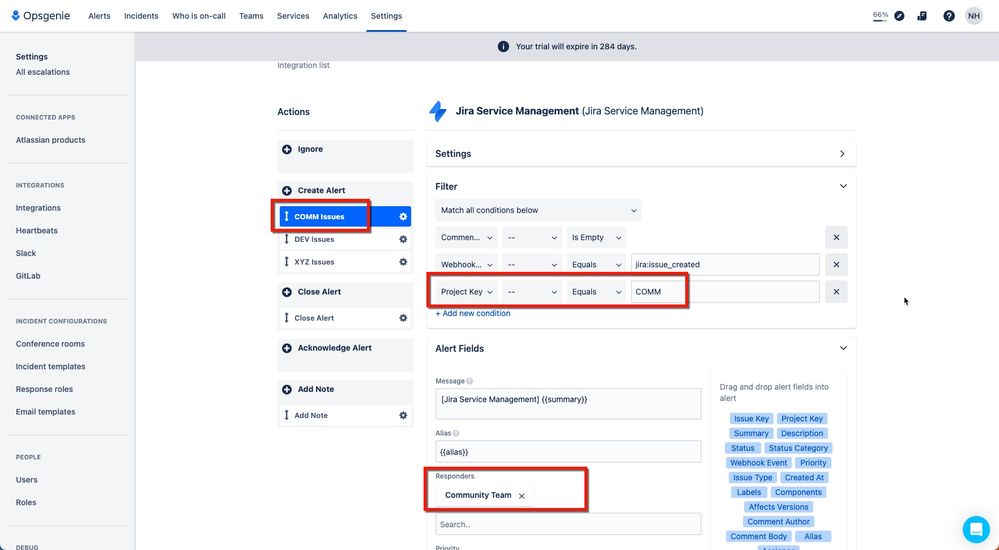Click the Responders search field
The height and width of the screenshot is (550, 999).
click(x=568, y=525)
